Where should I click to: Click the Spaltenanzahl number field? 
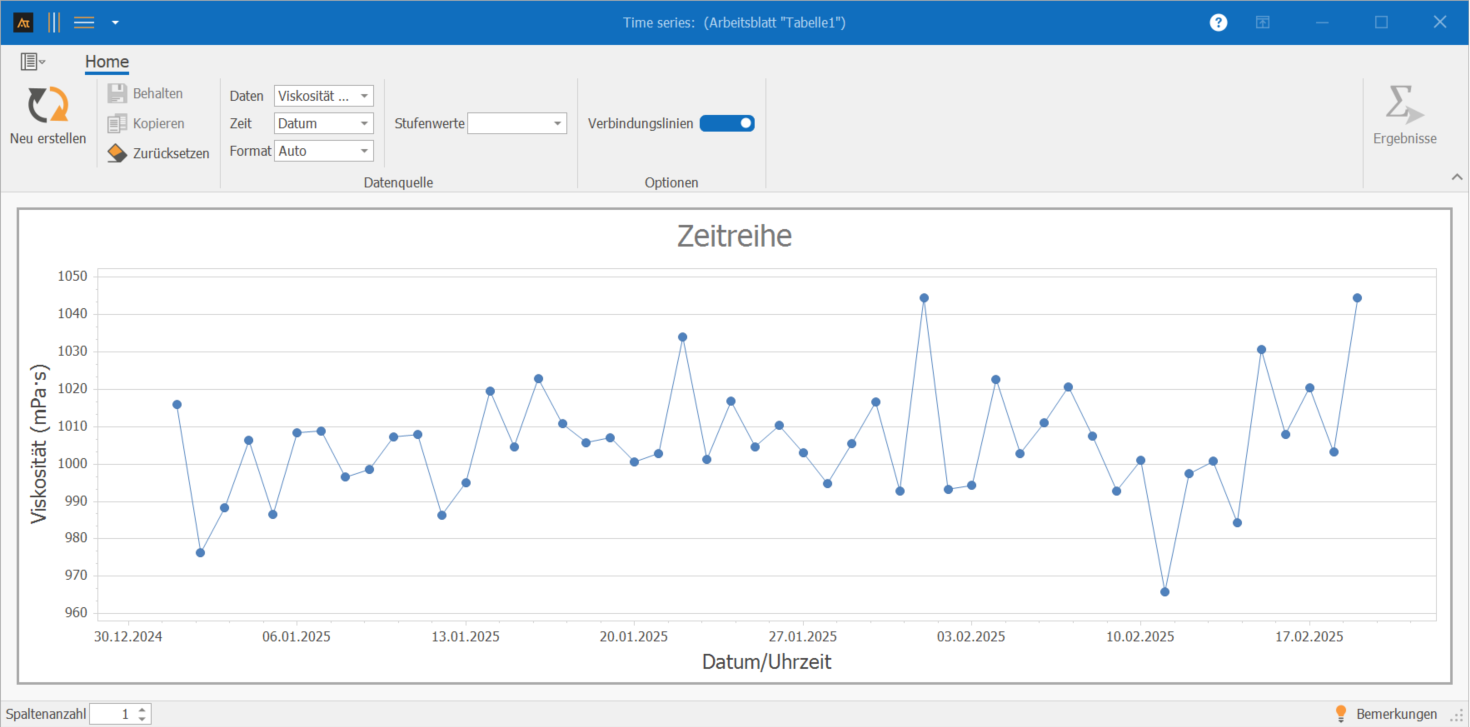pyautogui.click(x=112, y=714)
